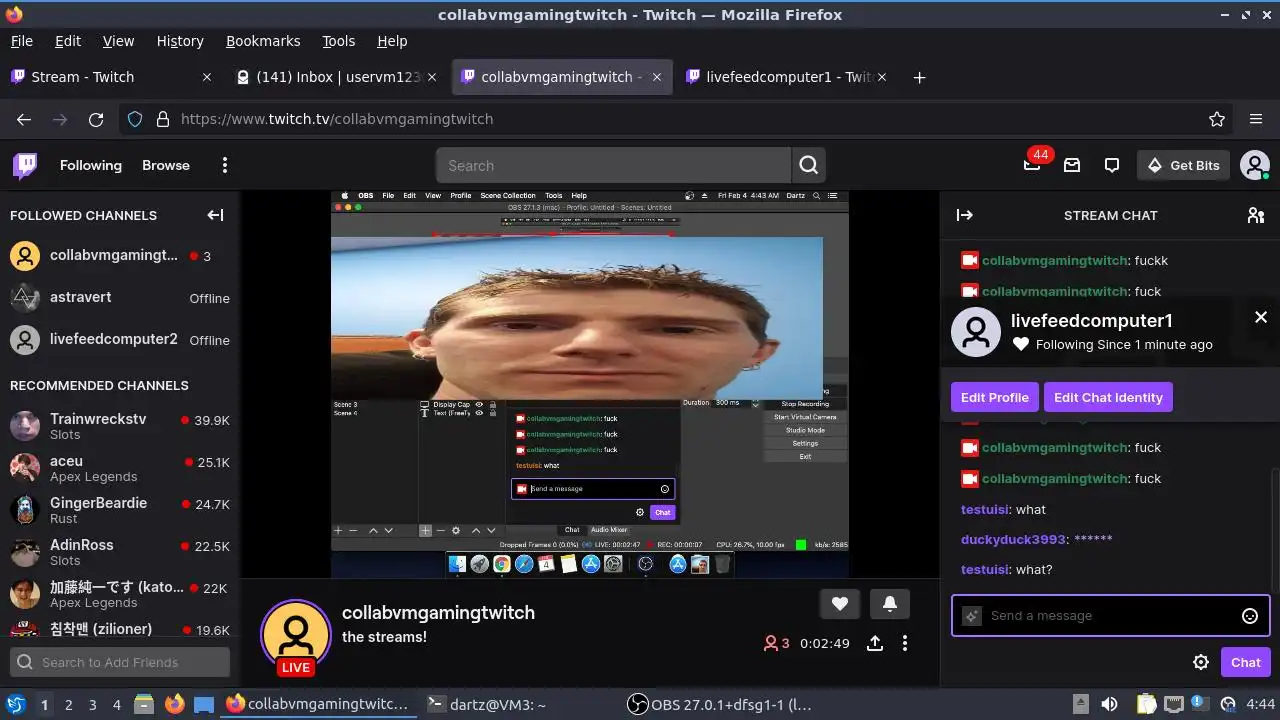Show site security padlock info
The width and height of the screenshot is (1280, 720).
pos(163,119)
